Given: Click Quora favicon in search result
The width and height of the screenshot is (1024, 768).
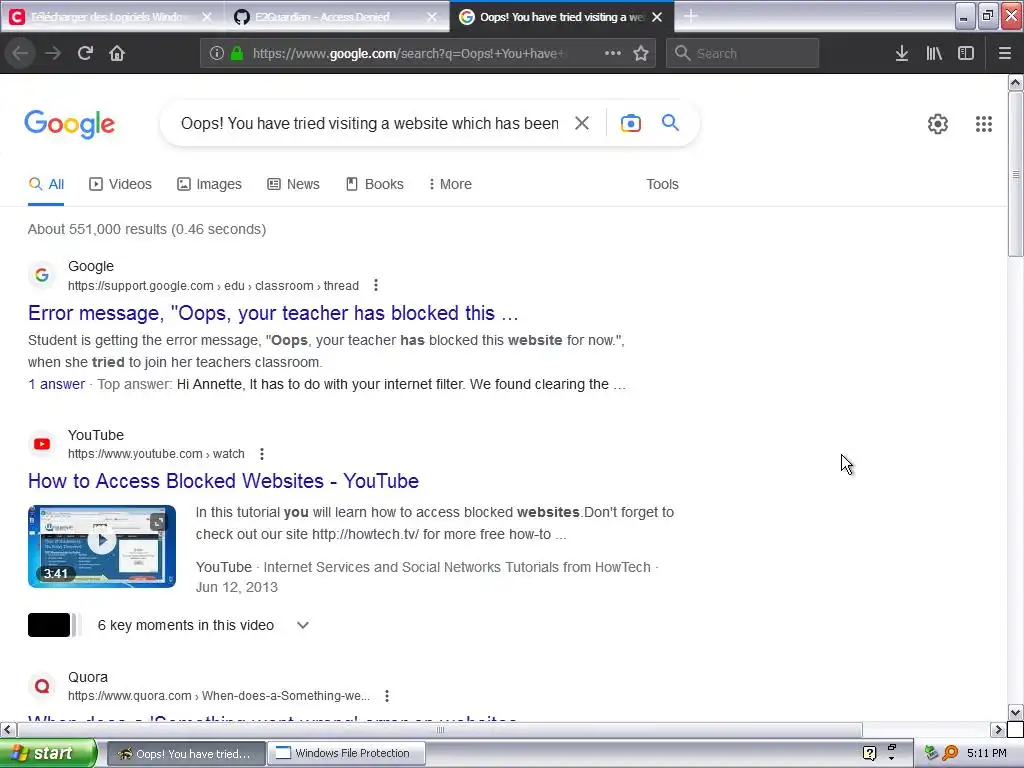Looking at the screenshot, I should tap(42, 686).
